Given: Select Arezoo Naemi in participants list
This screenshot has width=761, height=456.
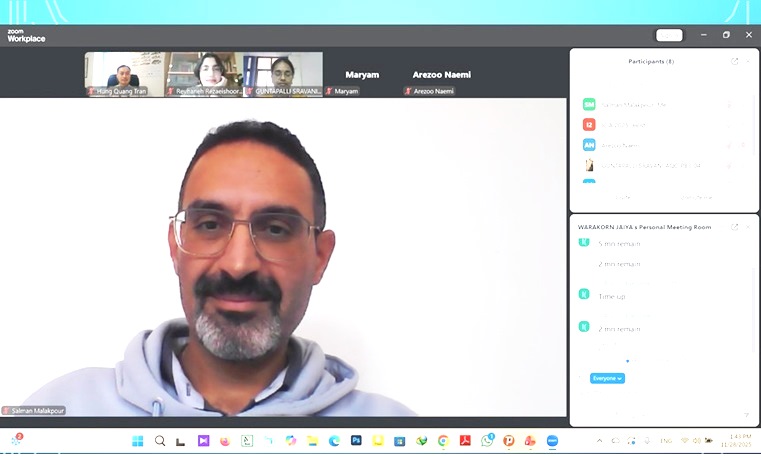Looking at the screenshot, I should 620,145.
